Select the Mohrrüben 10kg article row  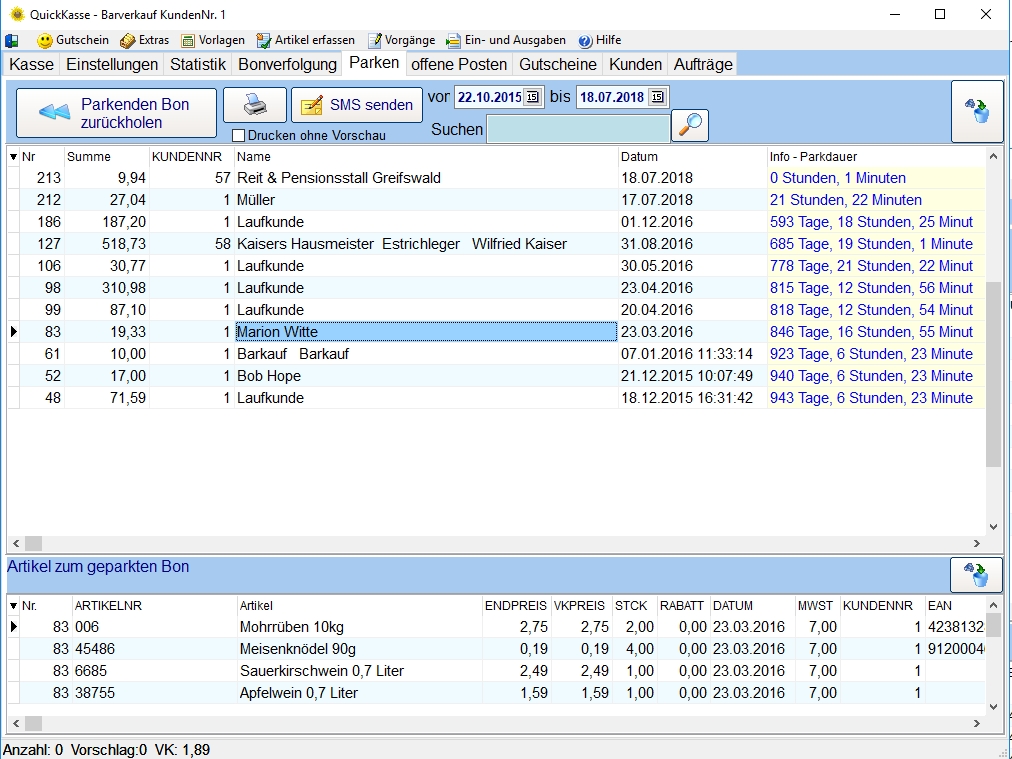tap(497, 627)
